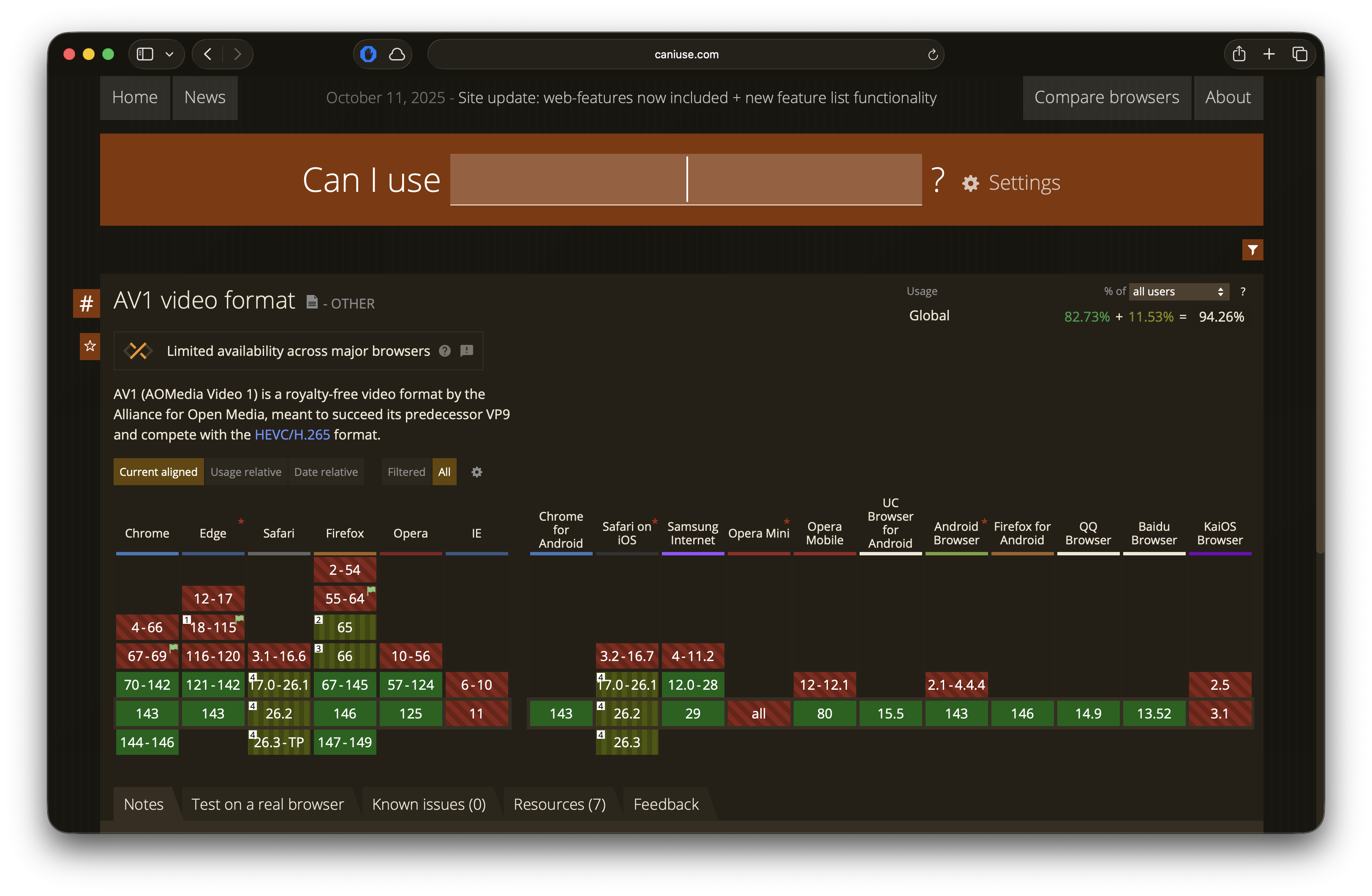Image resolution: width=1372 pixels, height=896 pixels.
Task: Expand the sidebar chevron dropdown
Action: click(169, 54)
